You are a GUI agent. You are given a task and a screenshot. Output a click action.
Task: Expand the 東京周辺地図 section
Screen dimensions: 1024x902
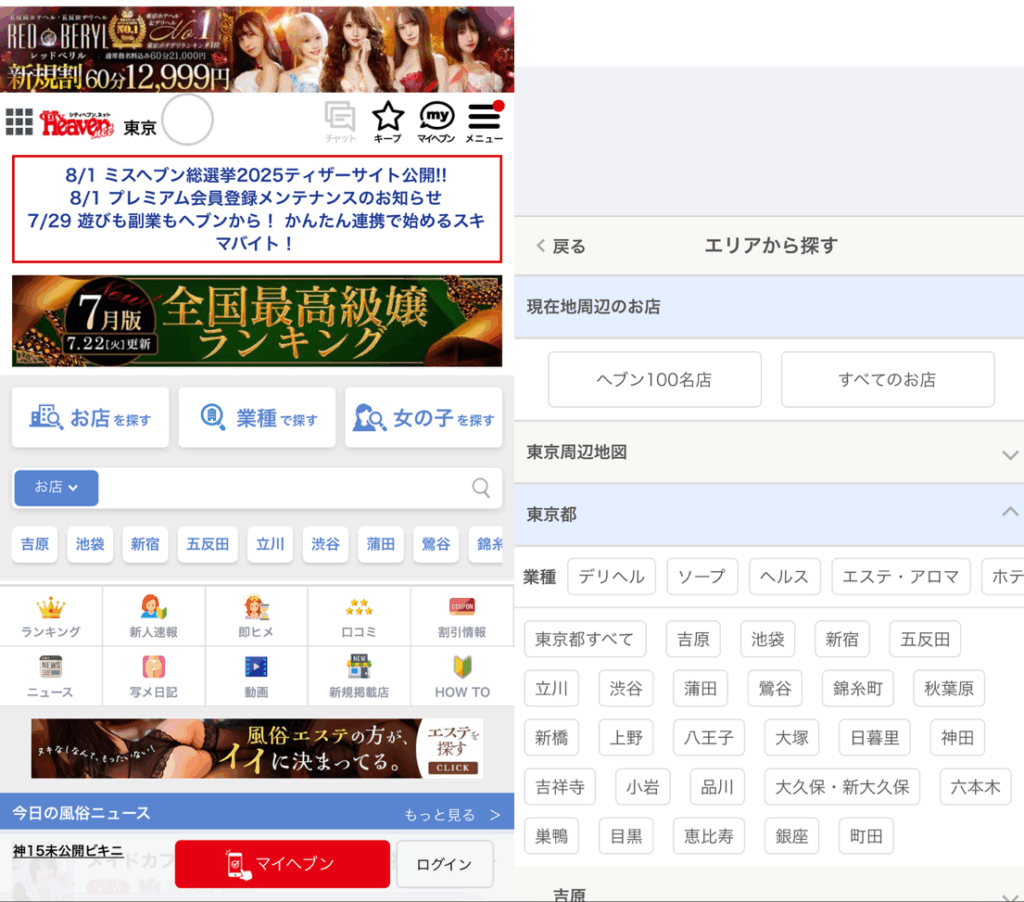1009,454
